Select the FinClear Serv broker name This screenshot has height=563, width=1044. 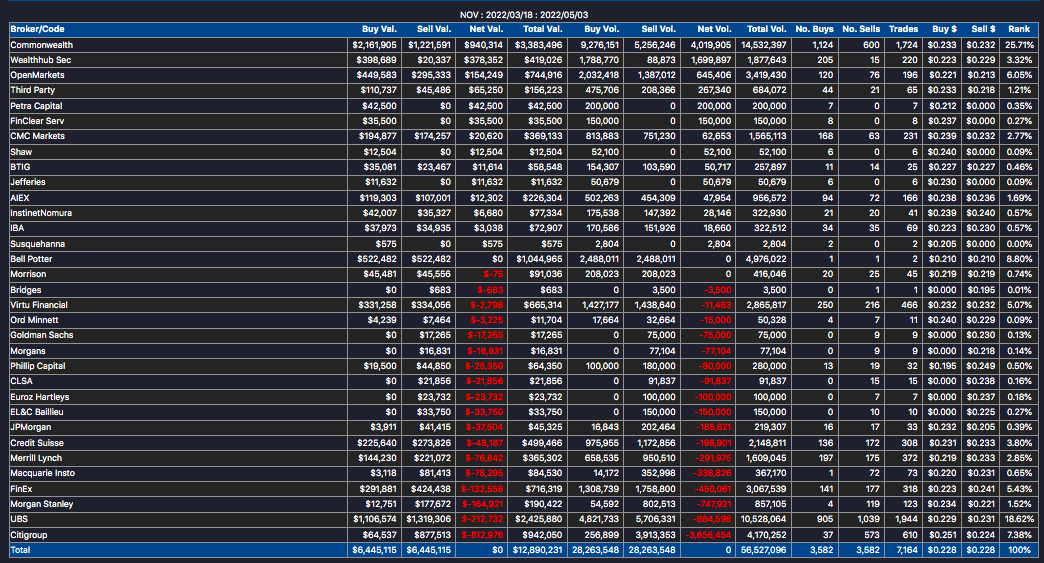(37, 121)
